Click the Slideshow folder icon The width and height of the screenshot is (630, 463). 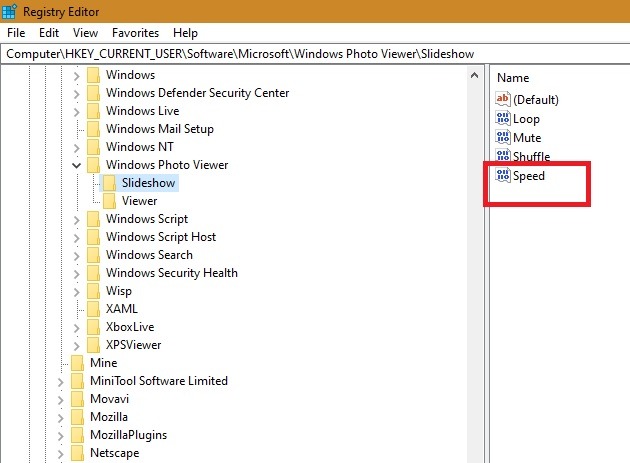click(x=109, y=183)
